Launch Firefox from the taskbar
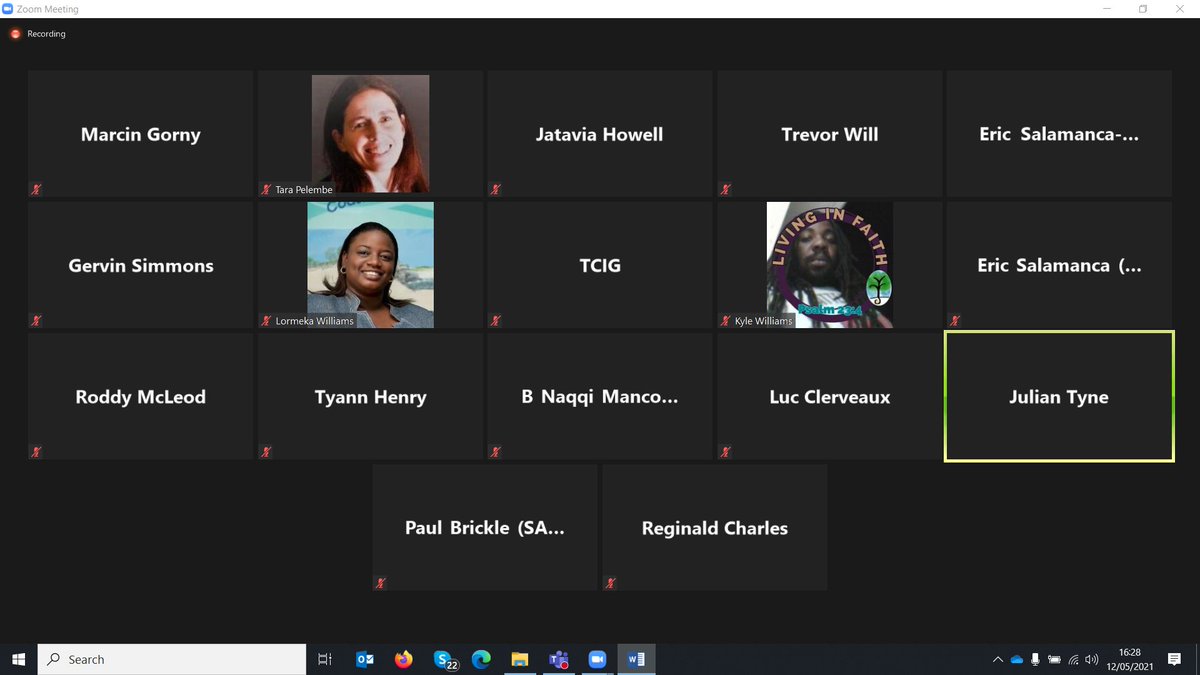Image resolution: width=1200 pixels, height=675 pixels. coord(404,659)
